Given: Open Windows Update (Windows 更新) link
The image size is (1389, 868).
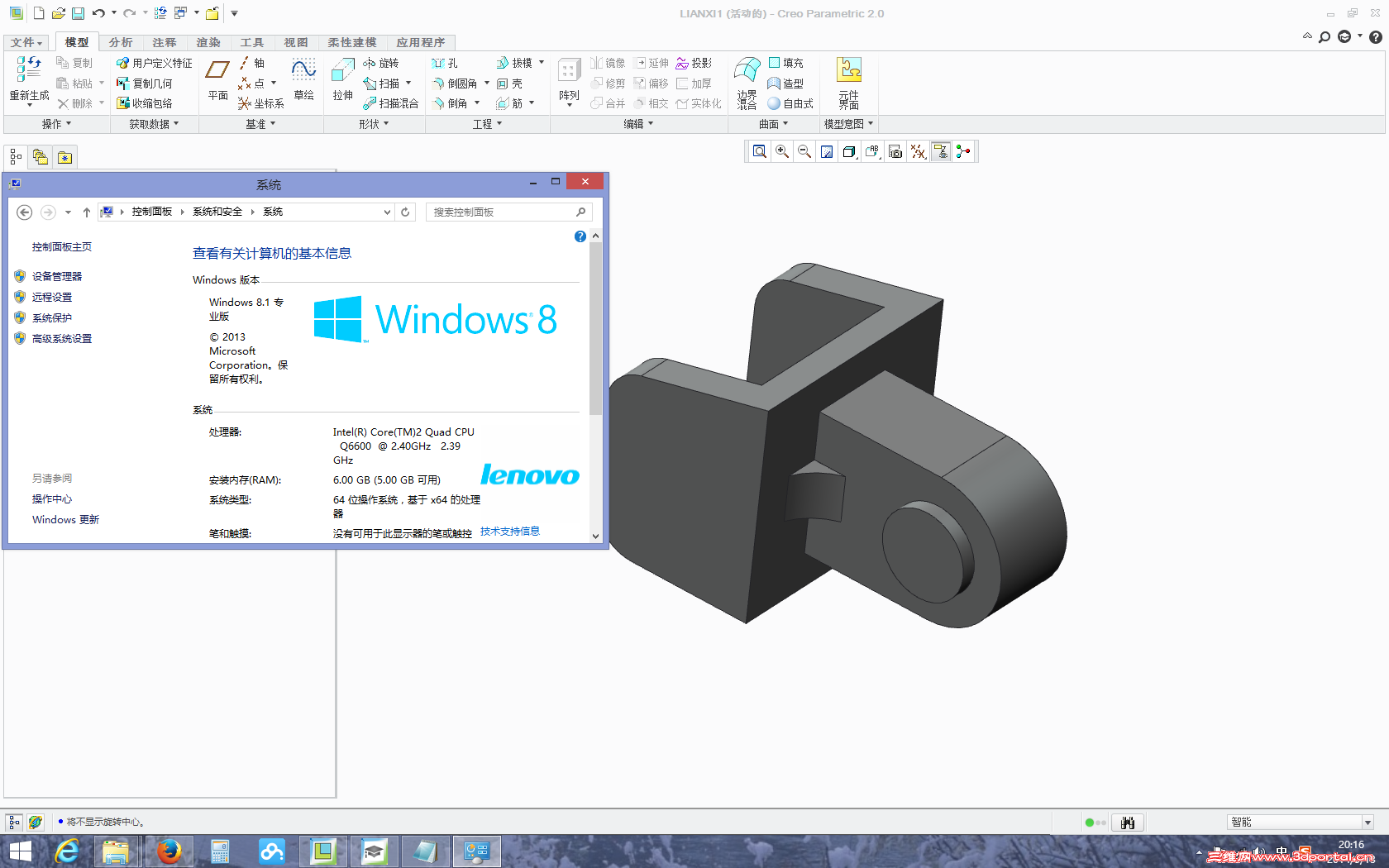Looking at the screenshot, I should tap(65, 519).
